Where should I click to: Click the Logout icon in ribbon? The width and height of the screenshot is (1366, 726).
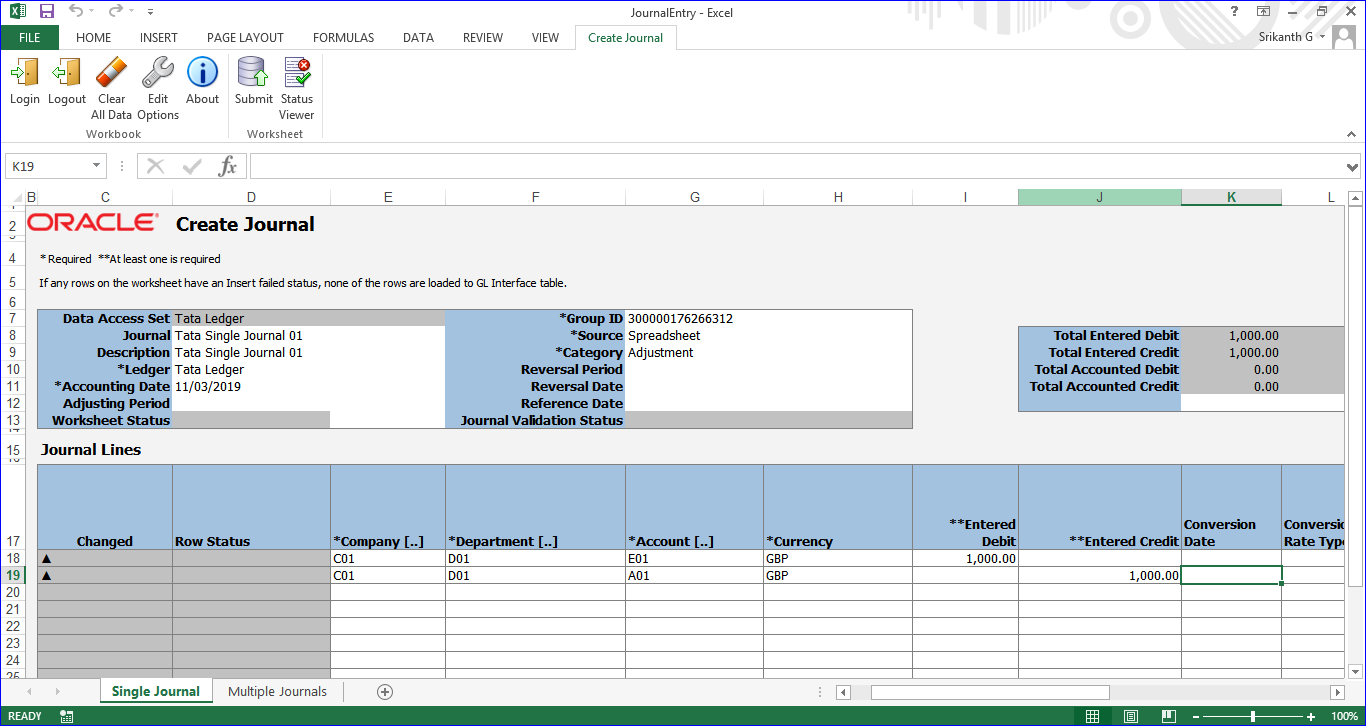tap(67, 73)
